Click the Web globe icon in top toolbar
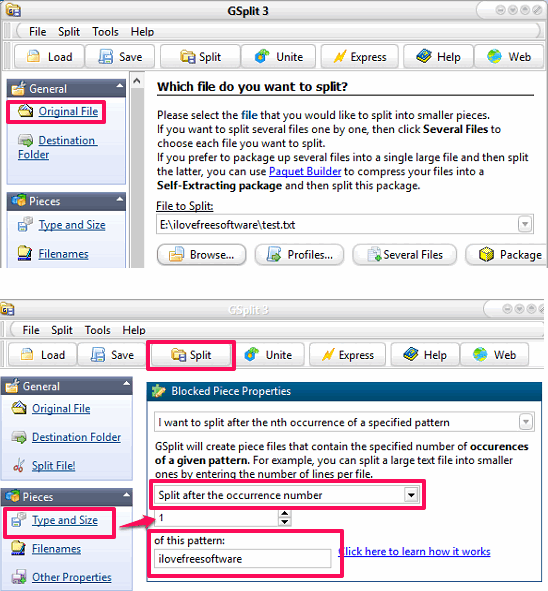This screenshot has height=591, width=548. 494,57
